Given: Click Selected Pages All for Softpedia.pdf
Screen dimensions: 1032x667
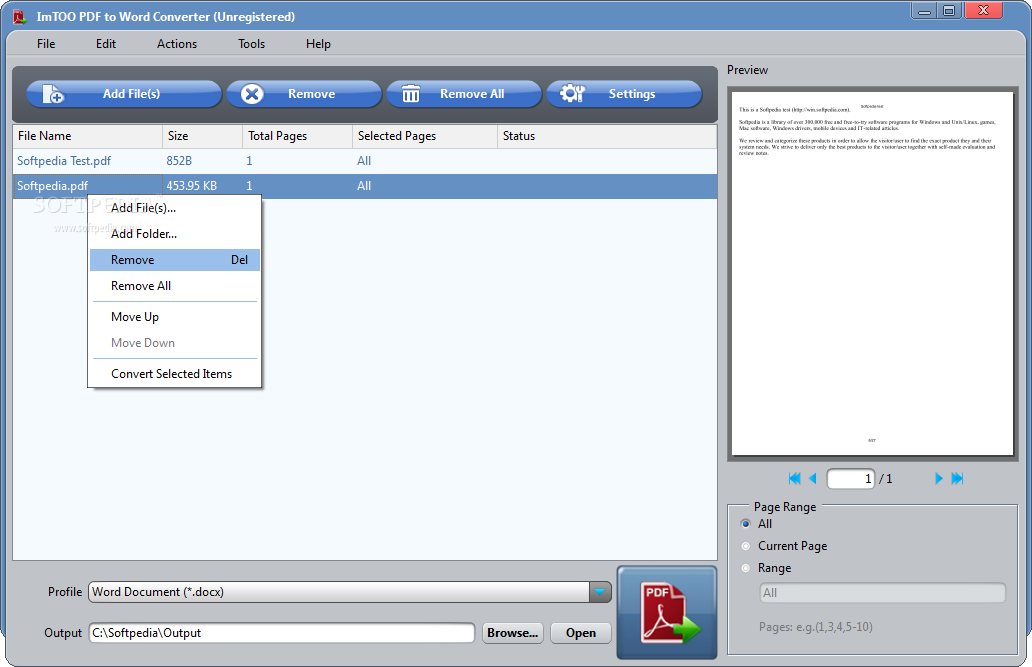Looking at the screenshot, I should [364, 186].
